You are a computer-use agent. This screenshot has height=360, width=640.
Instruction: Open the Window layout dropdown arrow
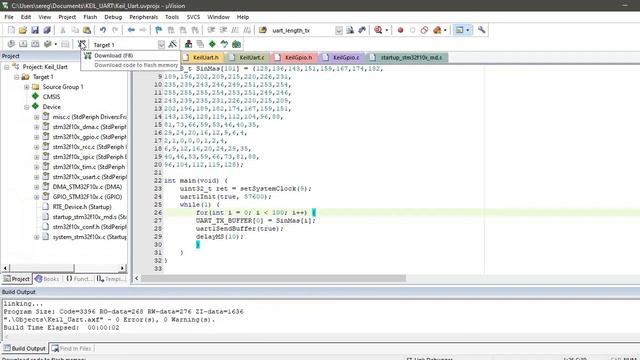coord(468,30)
